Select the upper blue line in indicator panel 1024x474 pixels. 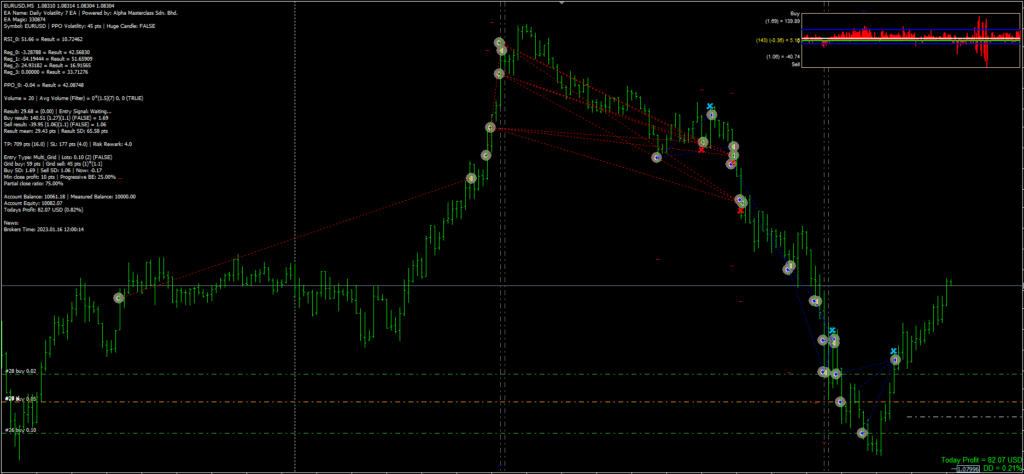900,29
